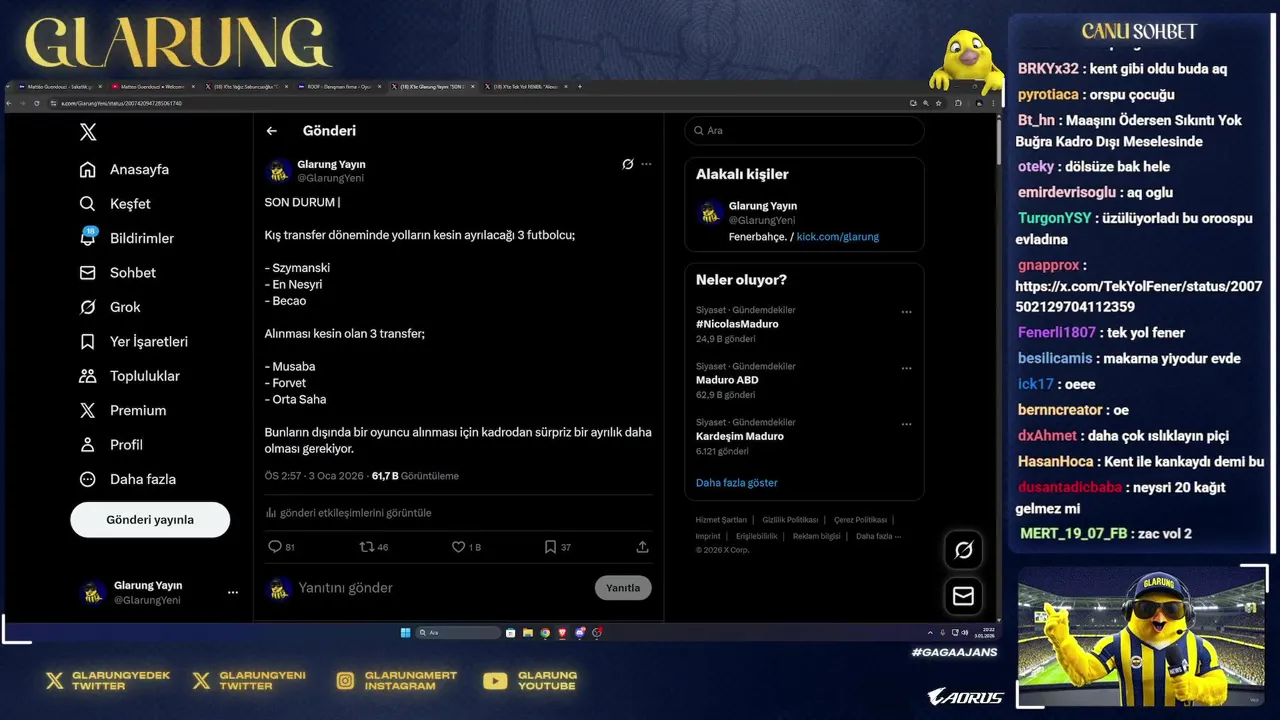Open Grok from the sidebar

tap(110, 307)
